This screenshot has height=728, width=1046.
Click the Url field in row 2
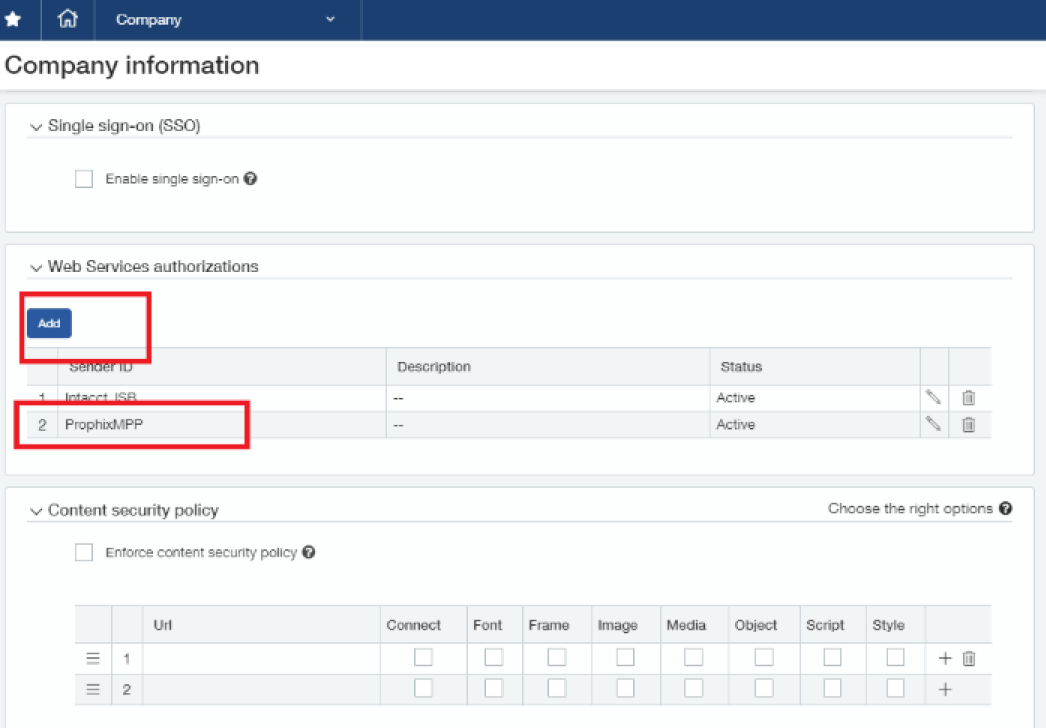(262, 689)
